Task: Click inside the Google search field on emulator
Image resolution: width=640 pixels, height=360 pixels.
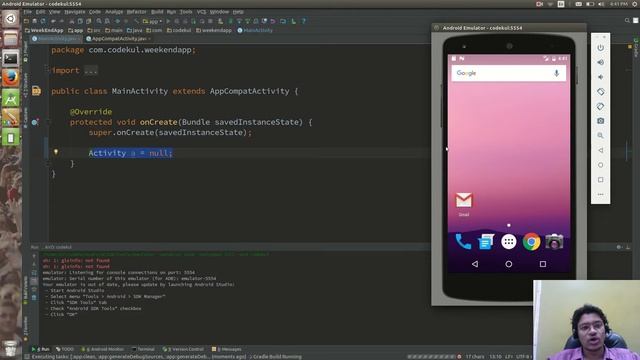Action: (x=509, y=73)
